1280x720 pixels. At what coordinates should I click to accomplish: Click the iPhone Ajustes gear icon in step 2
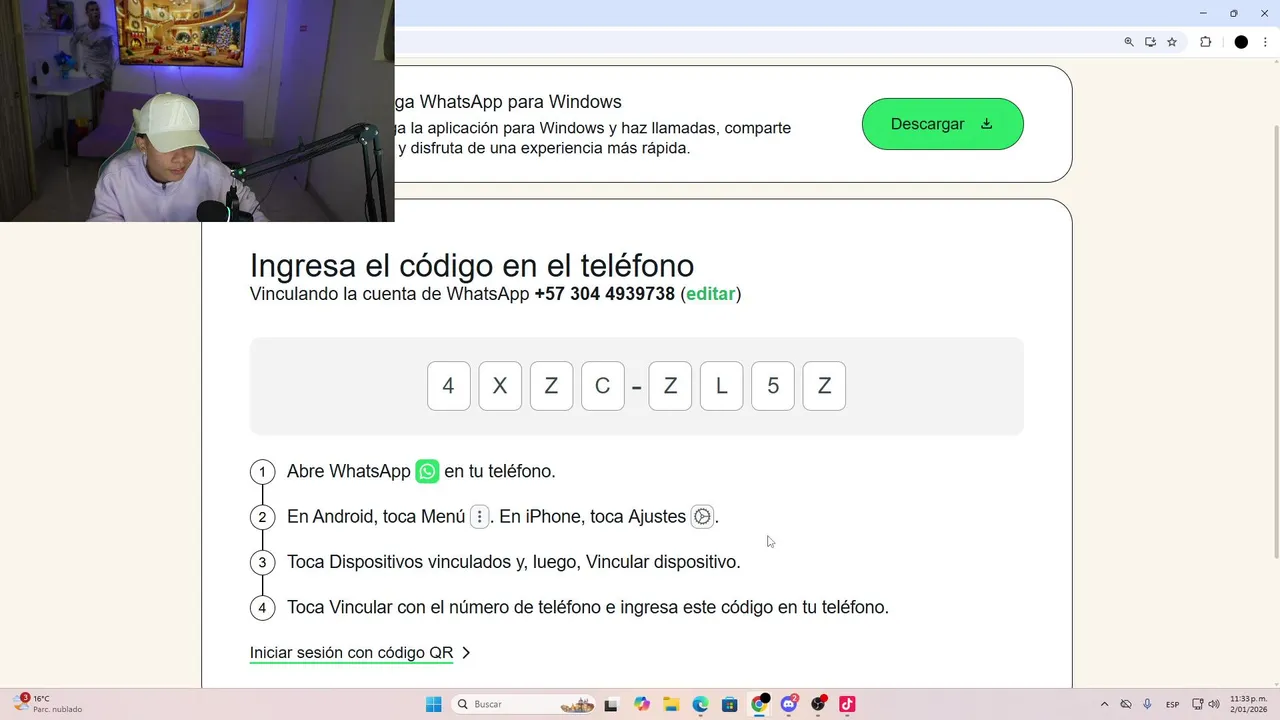tap(702, 517)
